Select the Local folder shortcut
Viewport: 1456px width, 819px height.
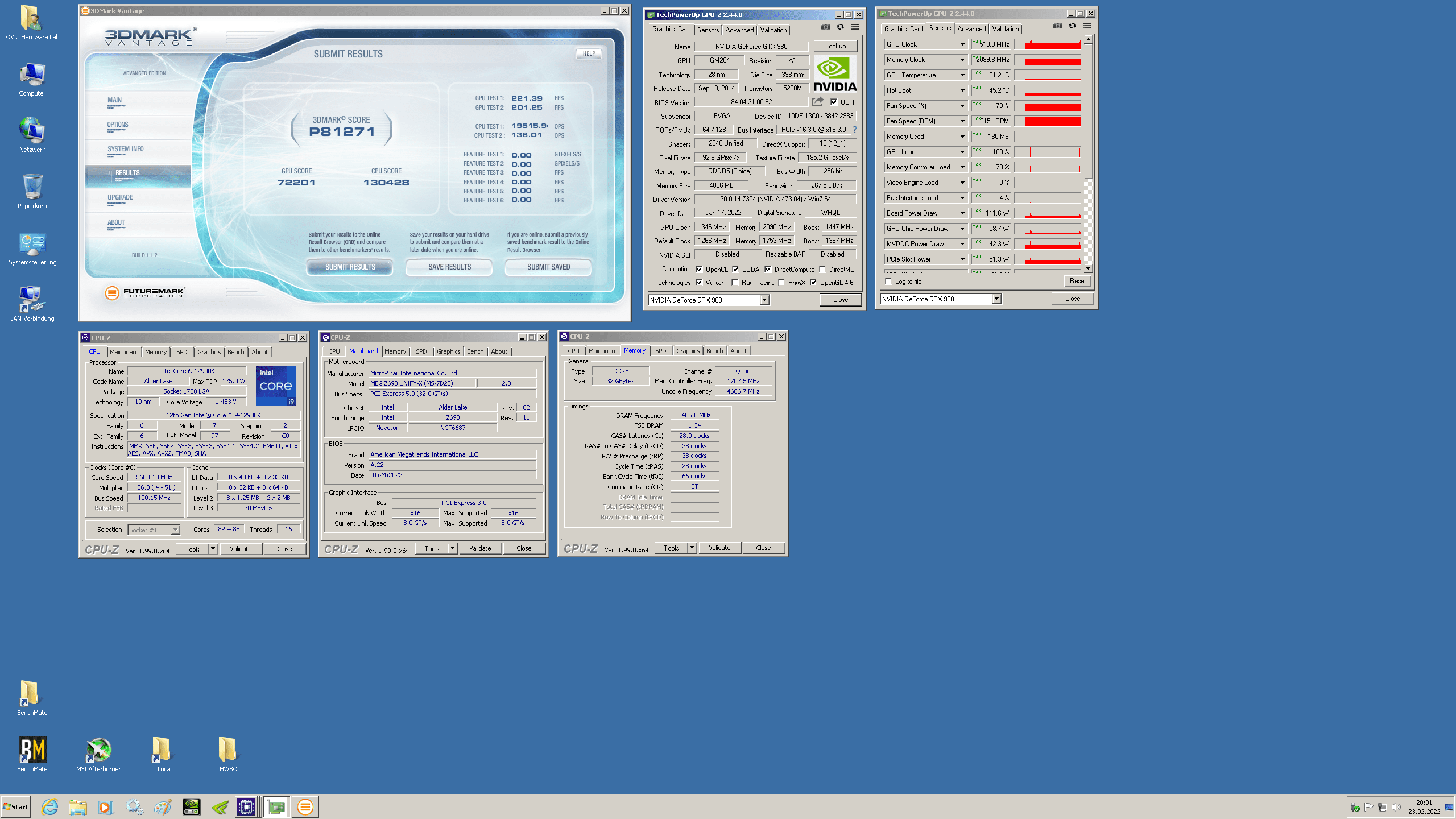click(164, 755)
